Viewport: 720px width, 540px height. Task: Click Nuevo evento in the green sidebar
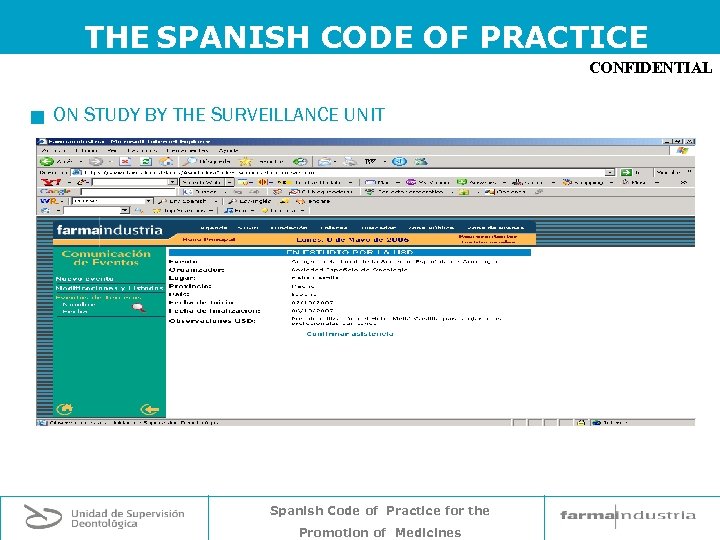tap(84, 279)
